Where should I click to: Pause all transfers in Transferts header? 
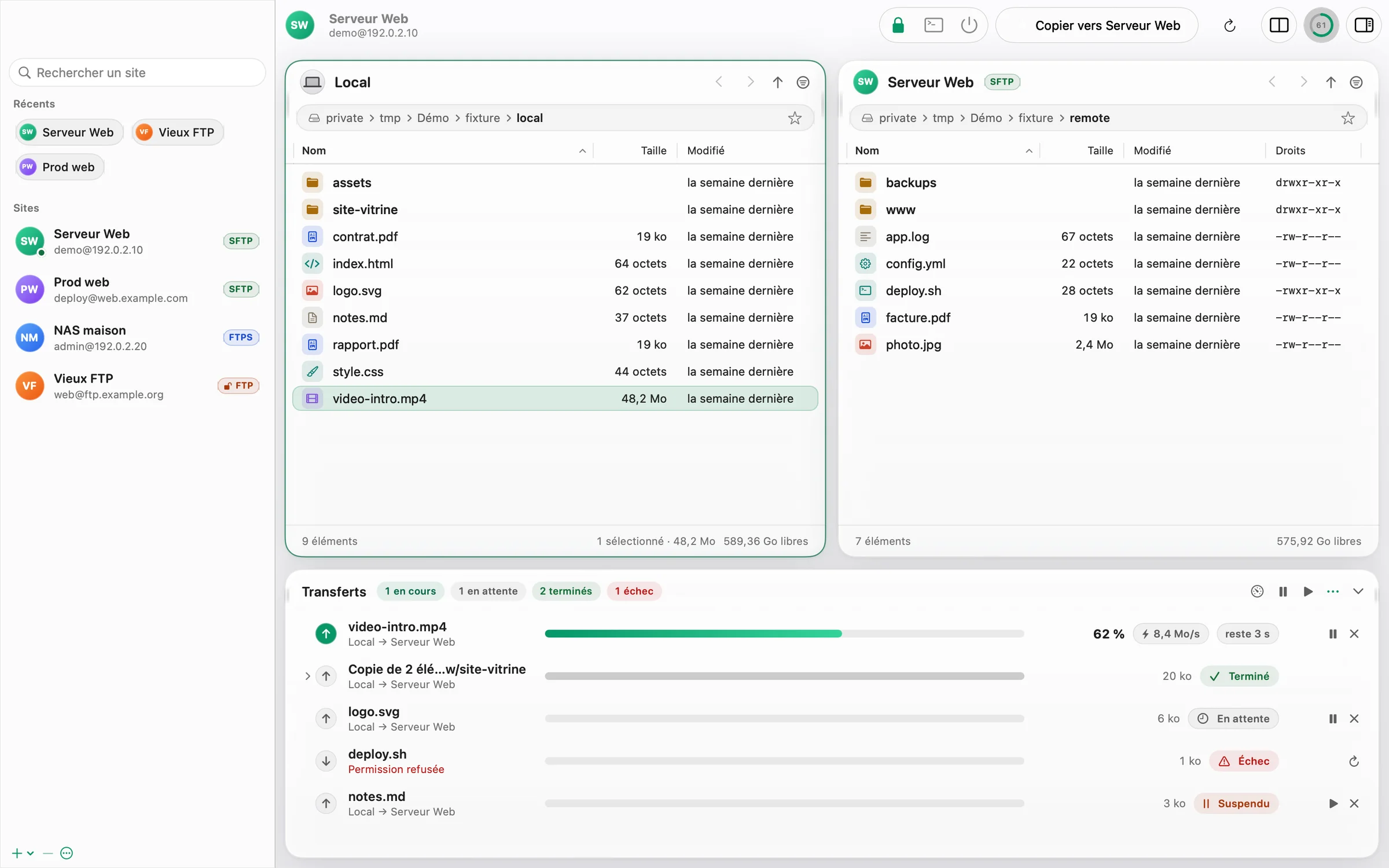[1283, 591]
